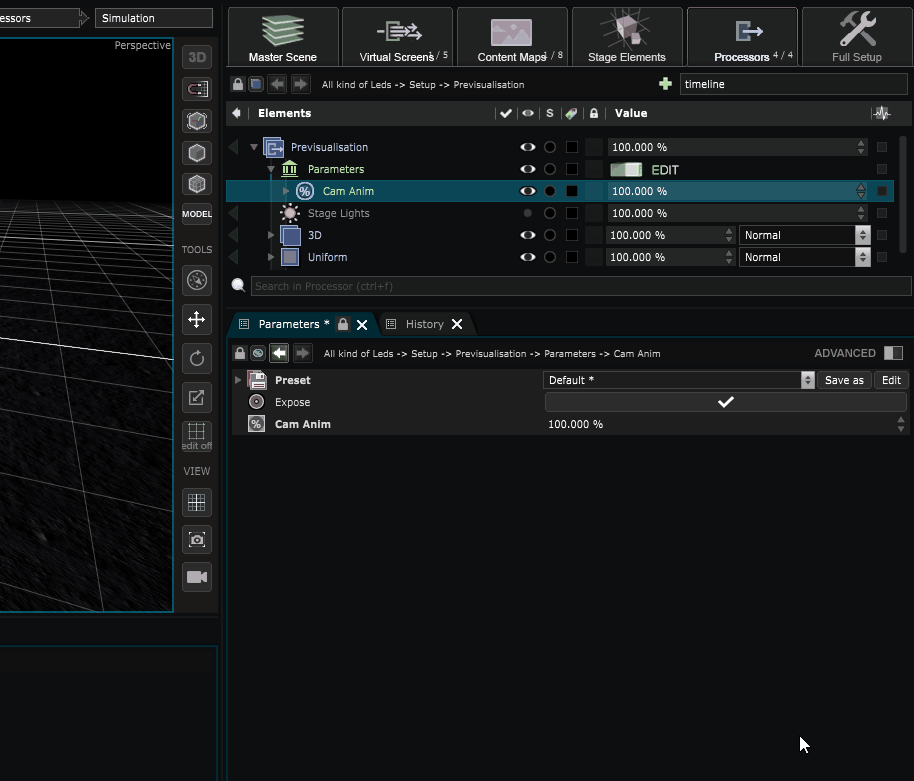Click the lock icon in processor breadcrumb bar
This screenshot has height=781, width=914.
238,84
